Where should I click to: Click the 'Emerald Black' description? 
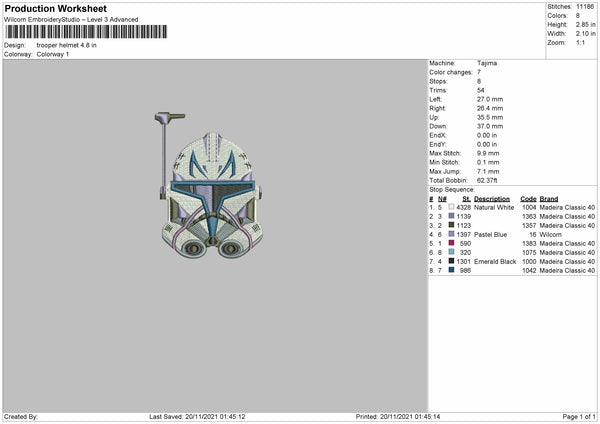click(495, 261)
